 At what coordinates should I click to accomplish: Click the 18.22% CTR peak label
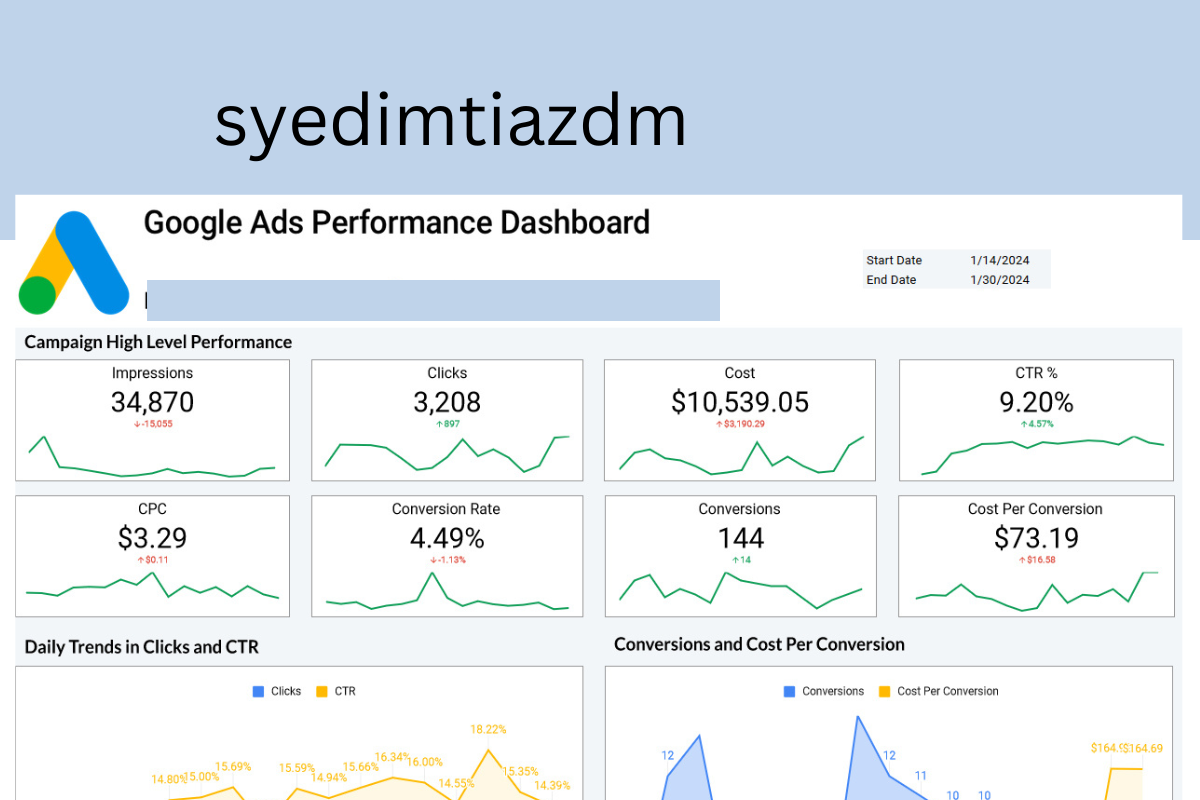pyautogui.click(x=488, y=730)
